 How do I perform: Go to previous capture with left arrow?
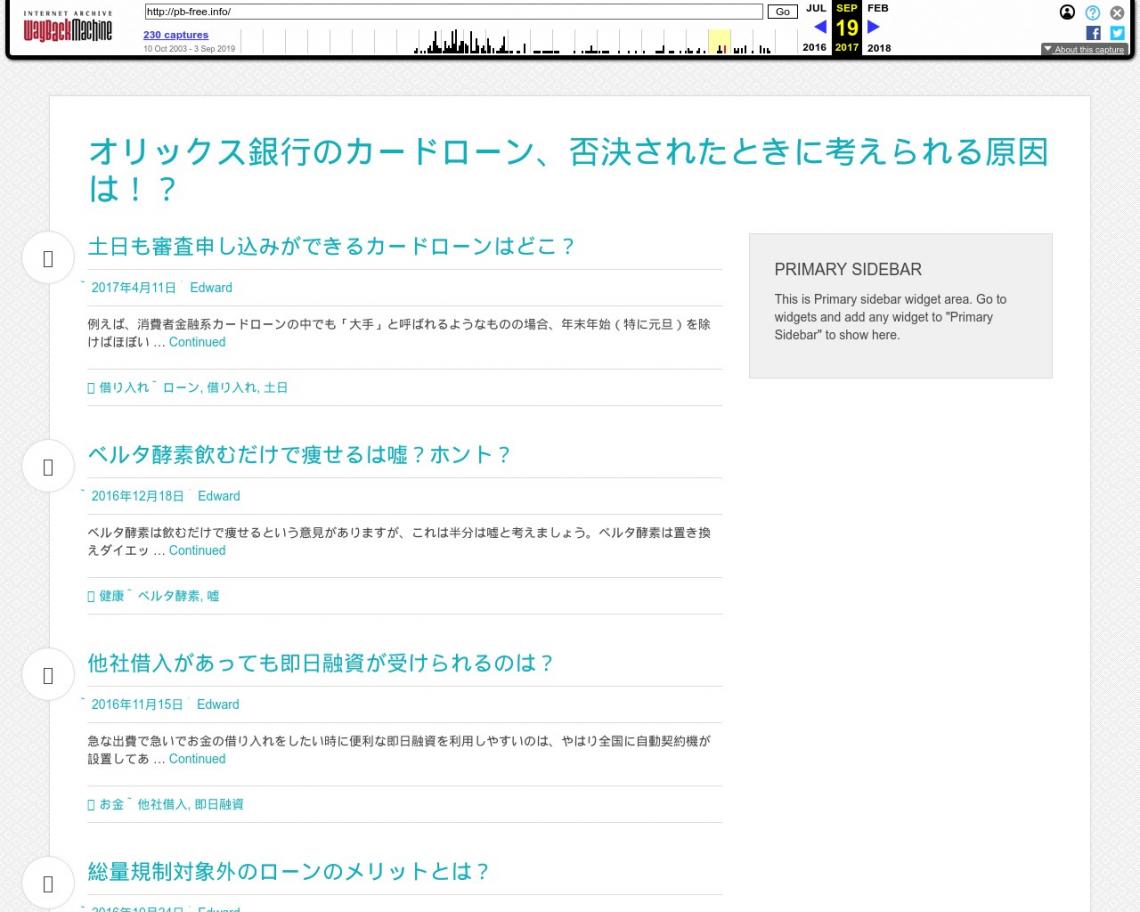click(x=820, y=27)
